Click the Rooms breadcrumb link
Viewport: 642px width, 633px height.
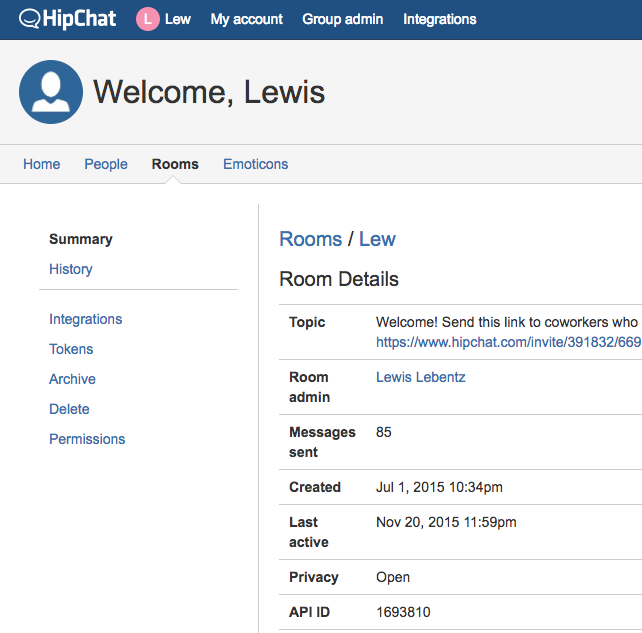(310, 239)
